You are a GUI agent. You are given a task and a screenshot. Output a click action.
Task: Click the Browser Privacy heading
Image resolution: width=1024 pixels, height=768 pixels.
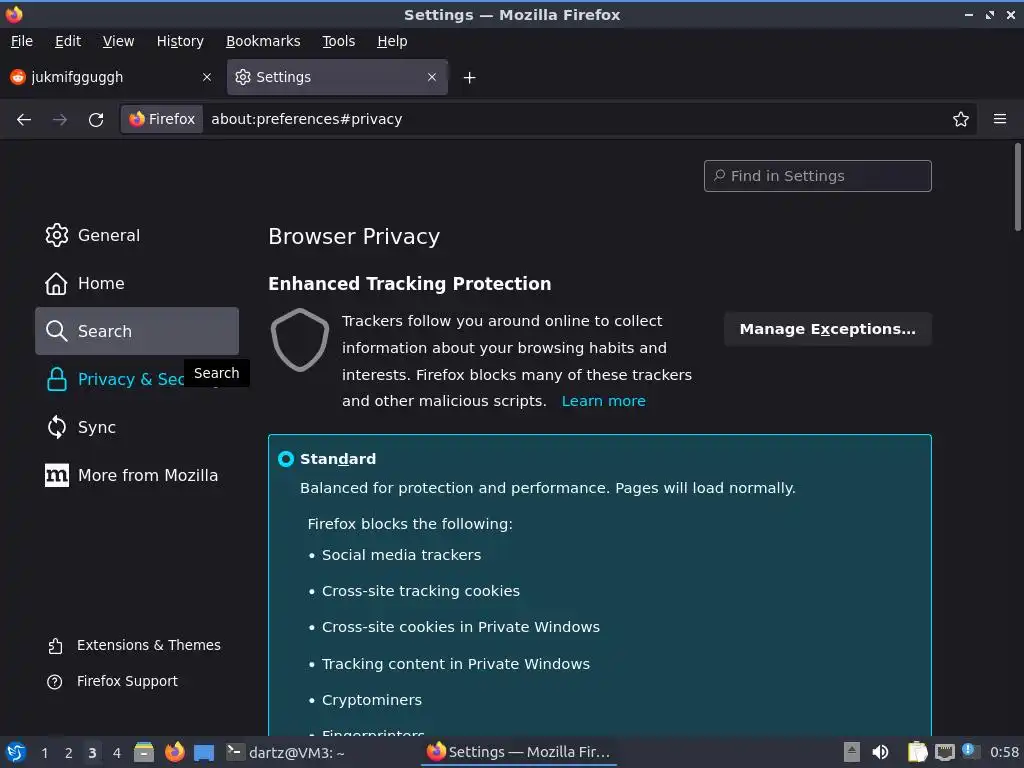[x=354, y=236]
